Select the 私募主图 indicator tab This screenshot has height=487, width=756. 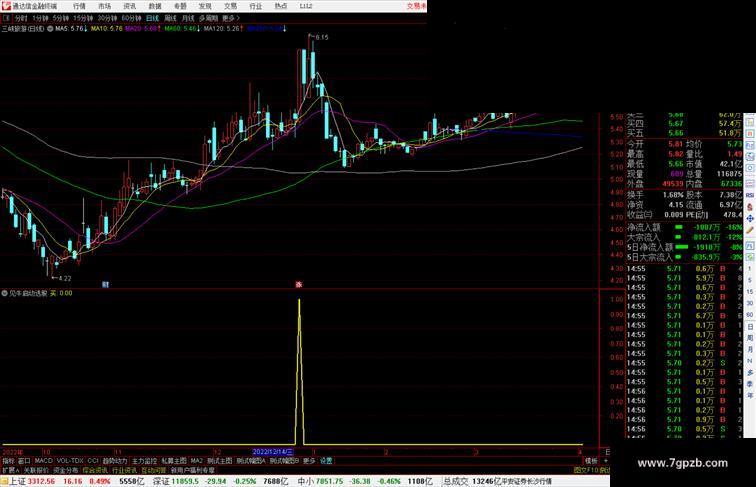(x=174, y=461)
